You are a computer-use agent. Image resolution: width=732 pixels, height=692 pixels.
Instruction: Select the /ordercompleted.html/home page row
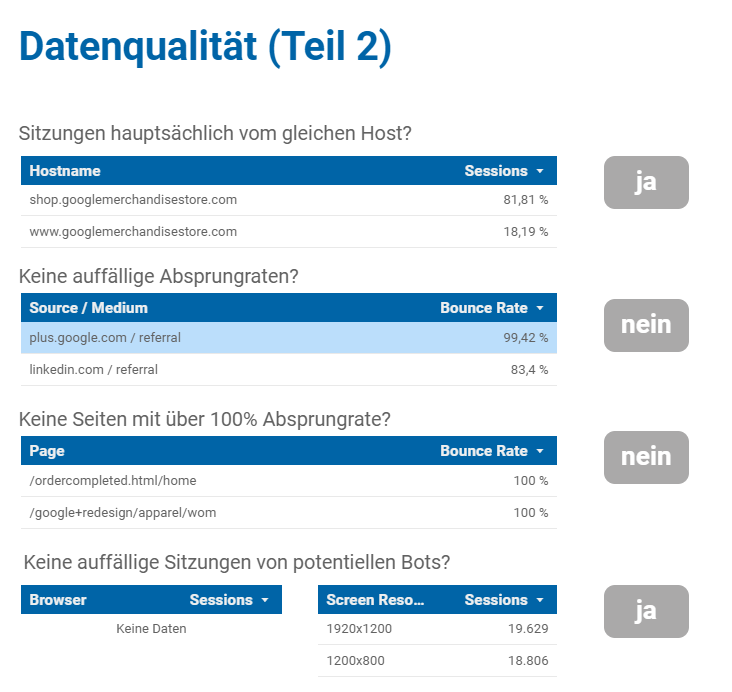coord(289,481)
